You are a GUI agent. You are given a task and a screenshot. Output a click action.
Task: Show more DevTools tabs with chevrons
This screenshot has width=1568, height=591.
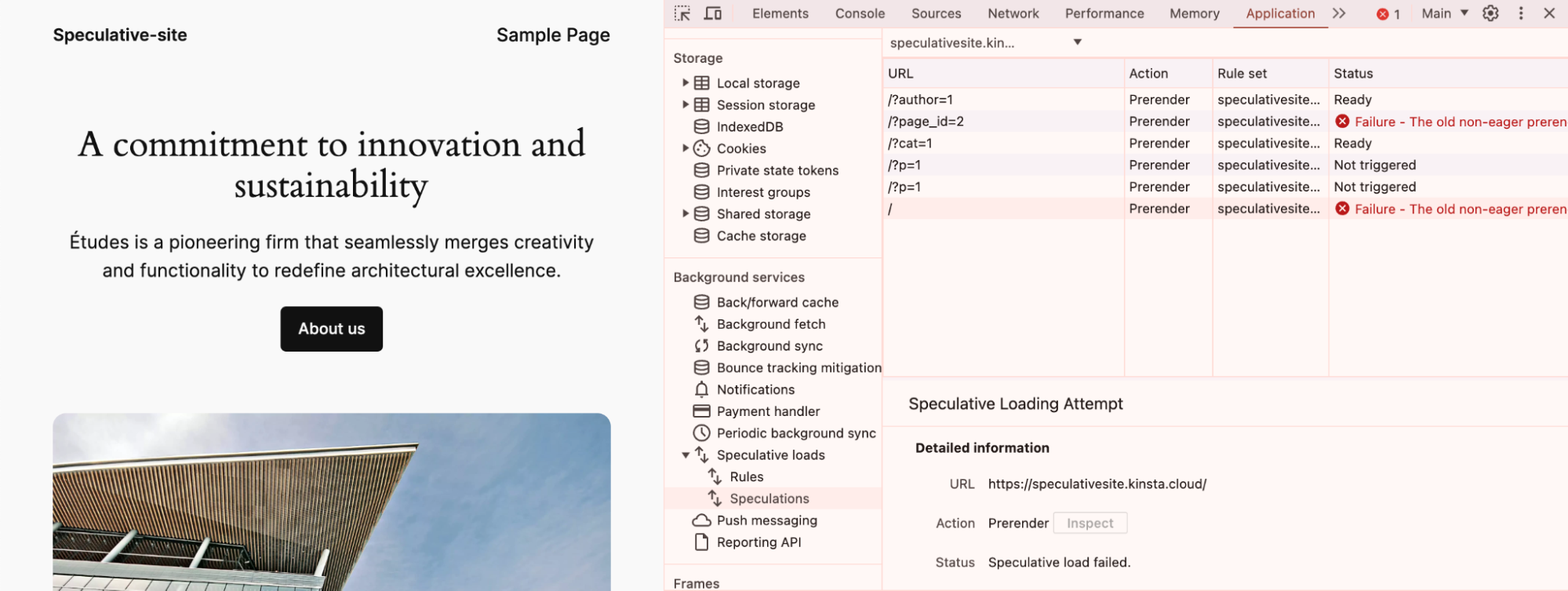(x=1339, y=13)
